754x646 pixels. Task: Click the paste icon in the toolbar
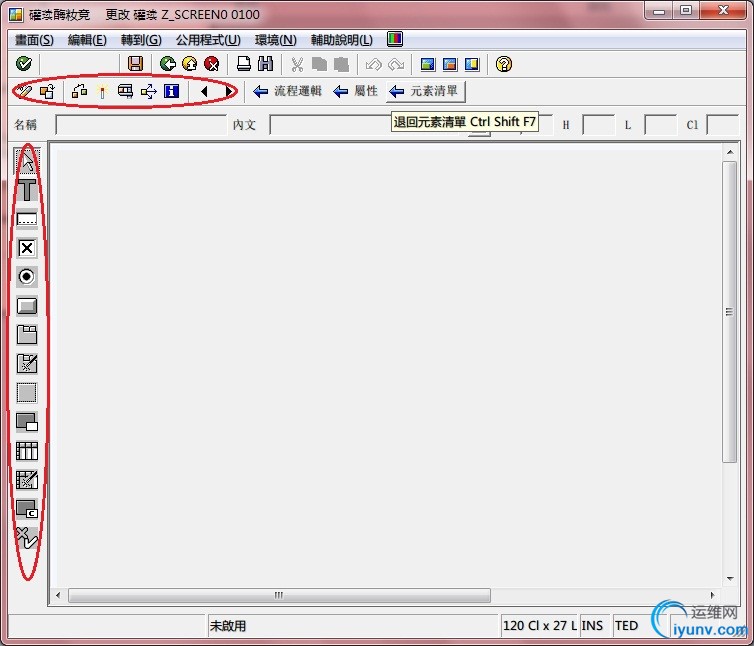tap(341, 64)
